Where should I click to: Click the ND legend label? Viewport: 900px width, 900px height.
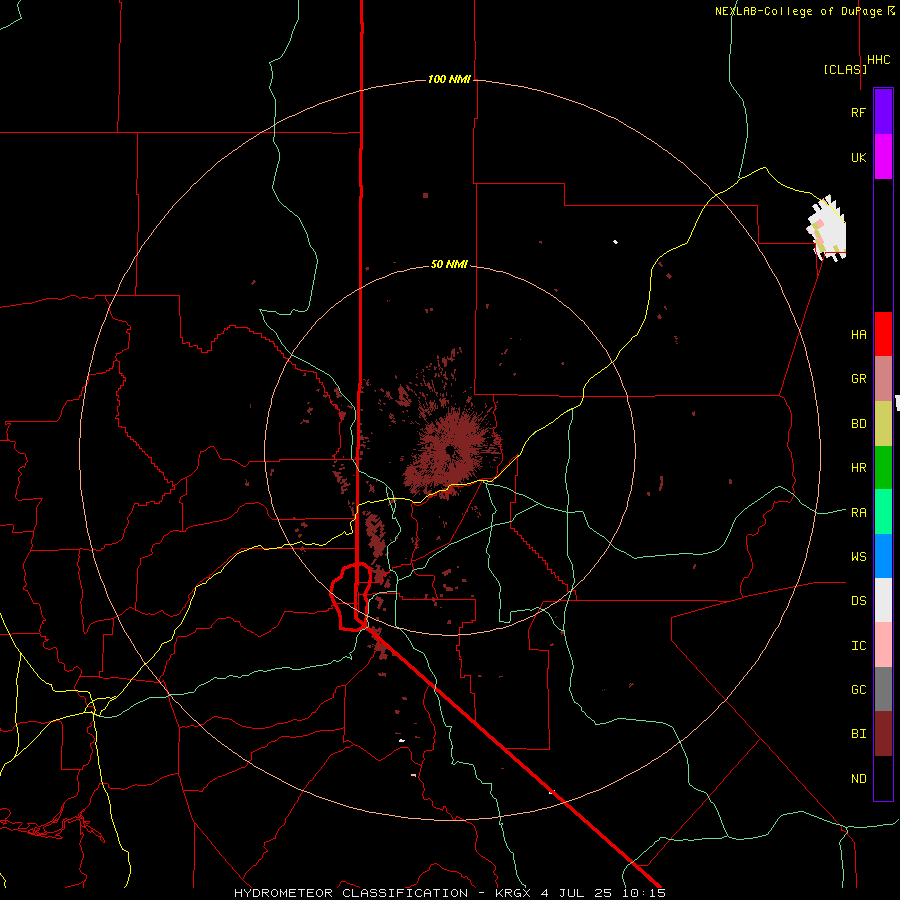[x=858, y=779]
